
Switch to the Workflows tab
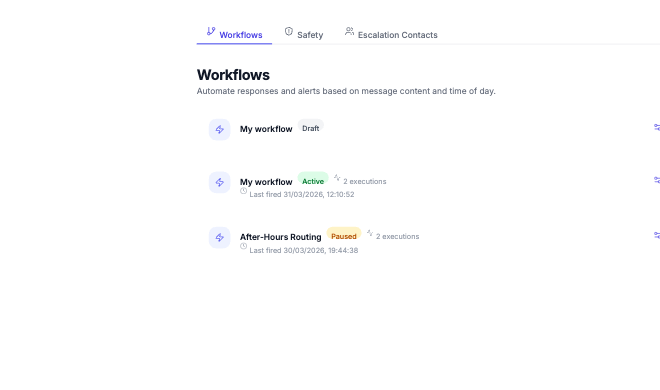tap(234, 34)
